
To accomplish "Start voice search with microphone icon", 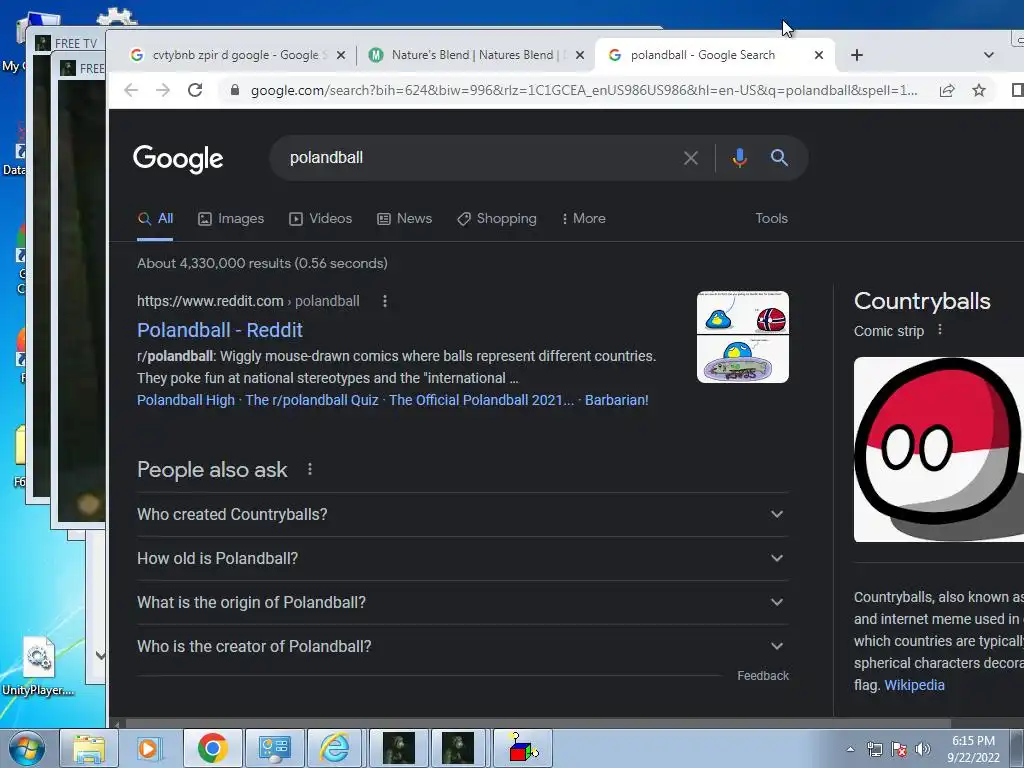I will (739, 158).
